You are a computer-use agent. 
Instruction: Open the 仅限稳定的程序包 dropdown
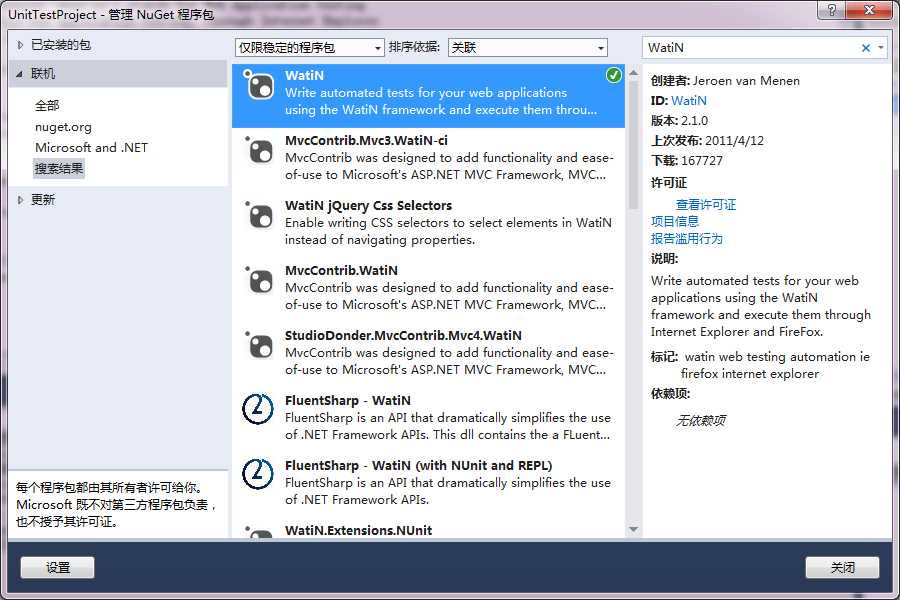[x=309, y=48]
